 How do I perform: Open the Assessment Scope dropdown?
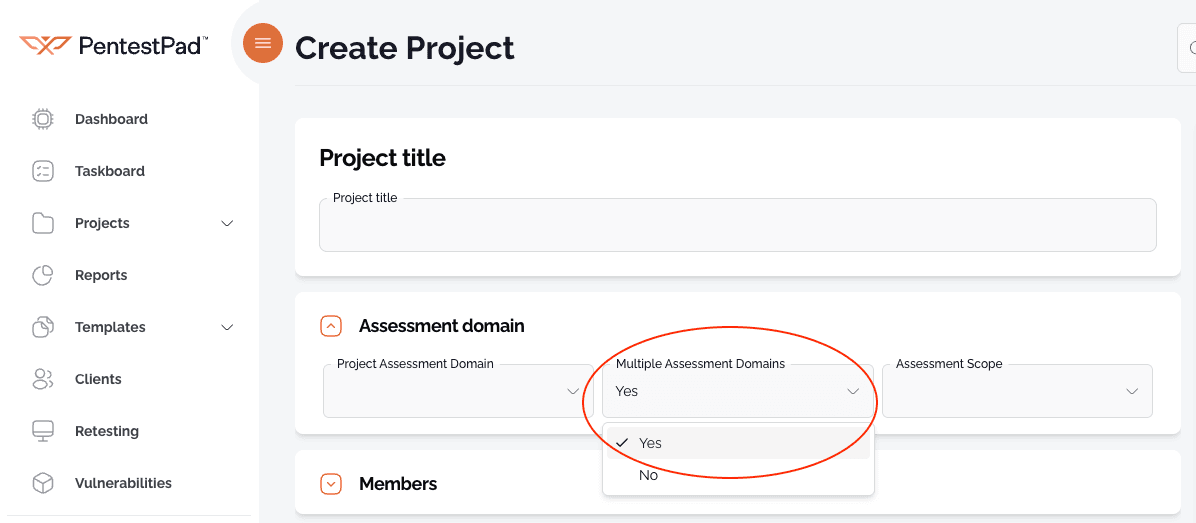point(1017,390)
